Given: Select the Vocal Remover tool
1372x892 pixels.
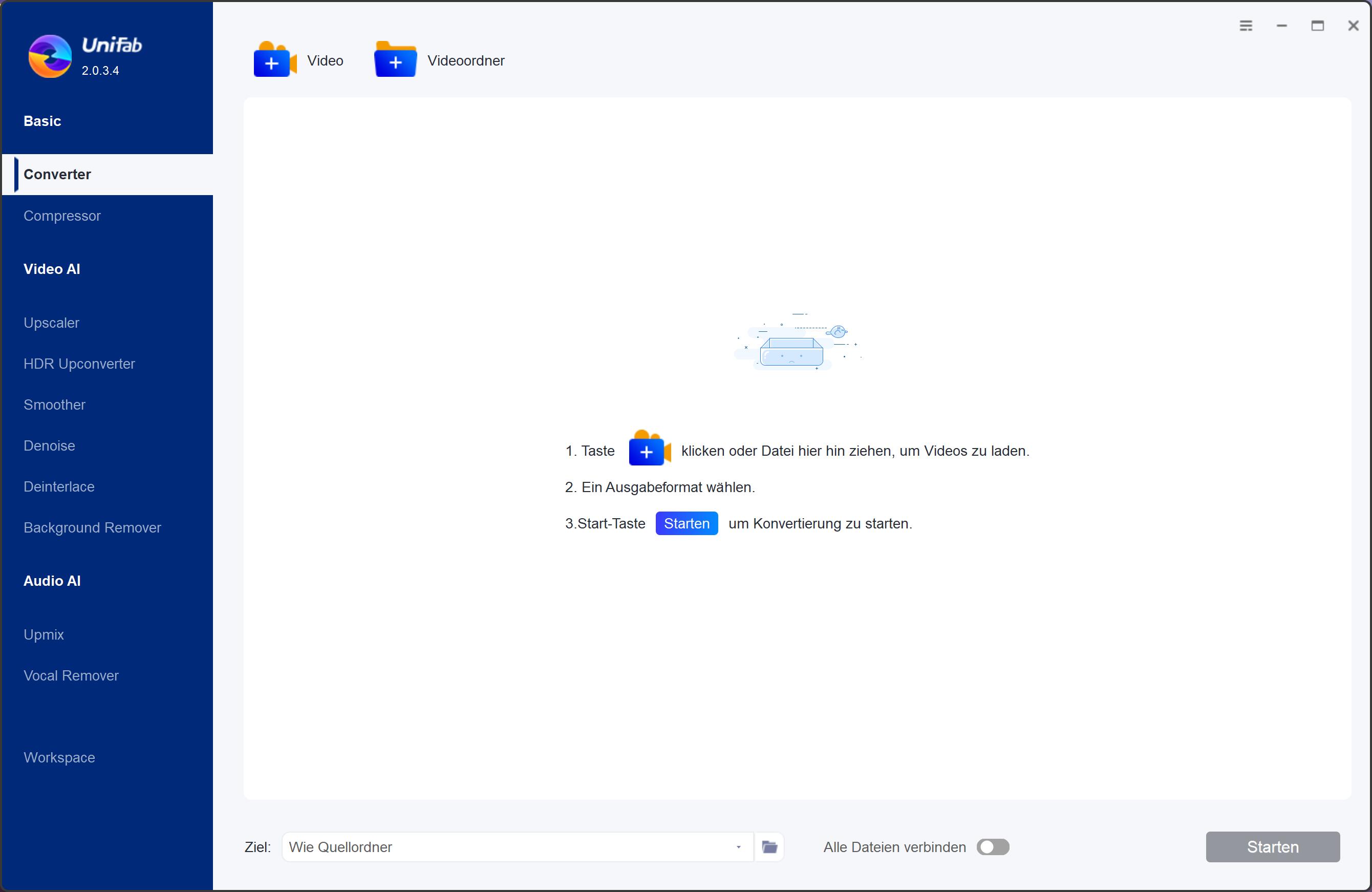Looking at the screenshot, I should 71,676.
